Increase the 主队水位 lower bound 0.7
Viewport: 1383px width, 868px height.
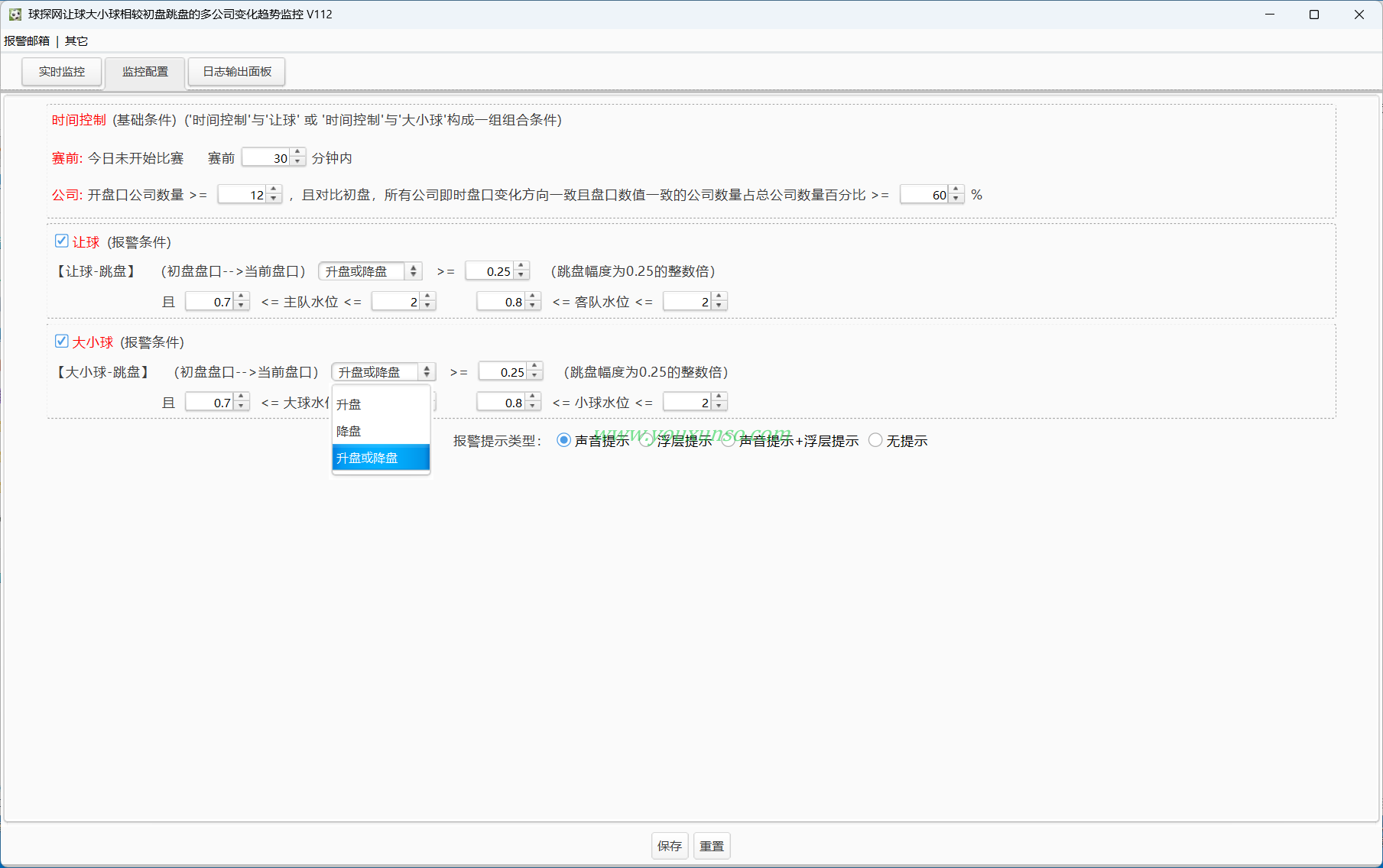(242, 296)
